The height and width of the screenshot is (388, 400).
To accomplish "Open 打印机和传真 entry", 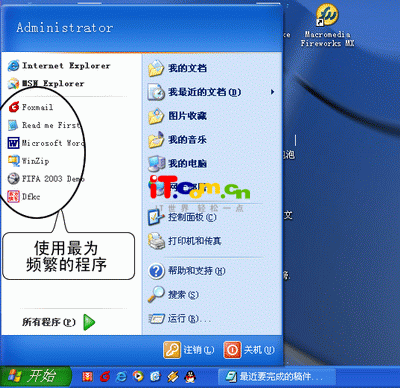I will (185, 241).
